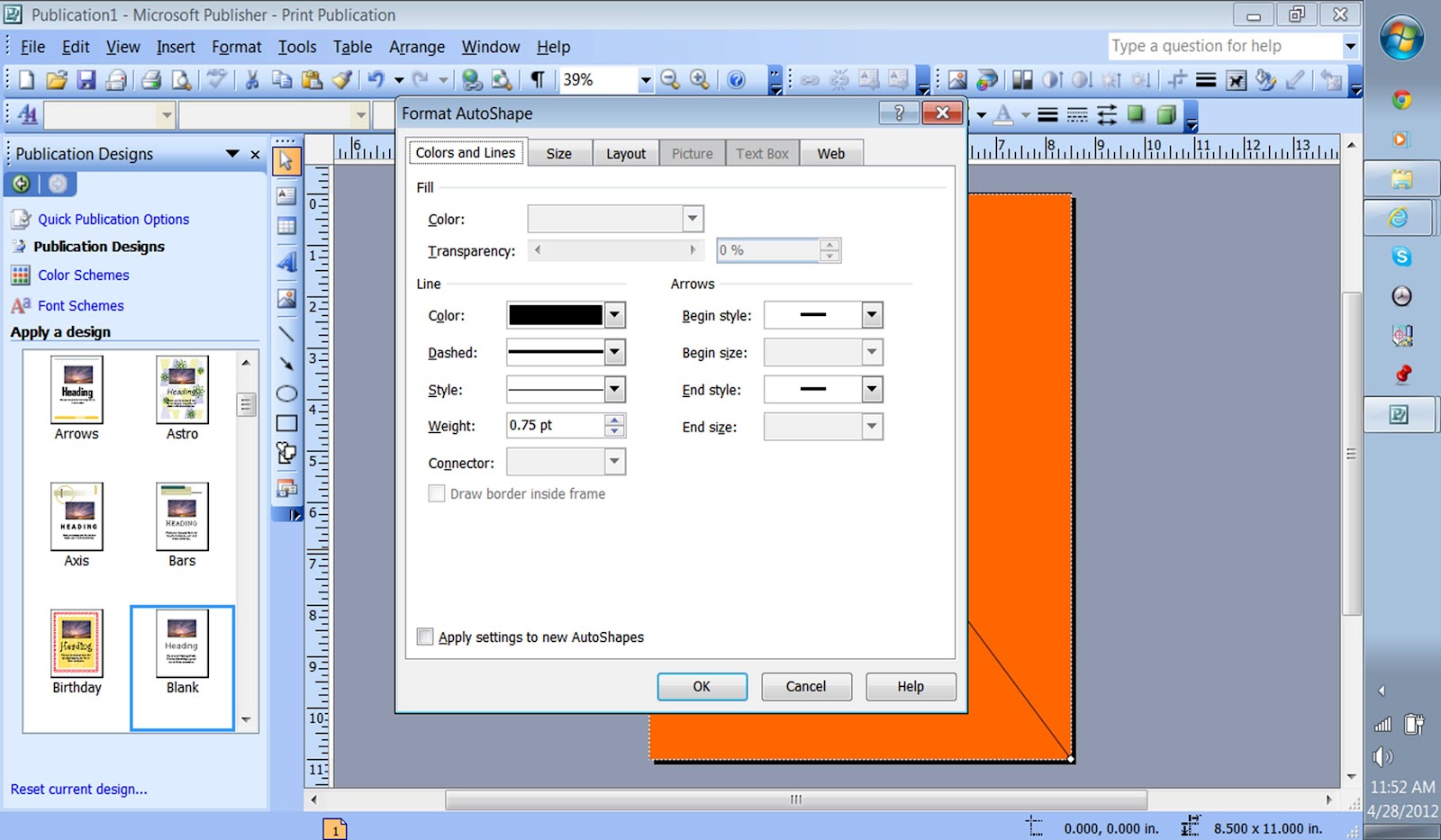Open the Format menu
This screenshot has height=840, width=1441.
(x=236, y=47)
